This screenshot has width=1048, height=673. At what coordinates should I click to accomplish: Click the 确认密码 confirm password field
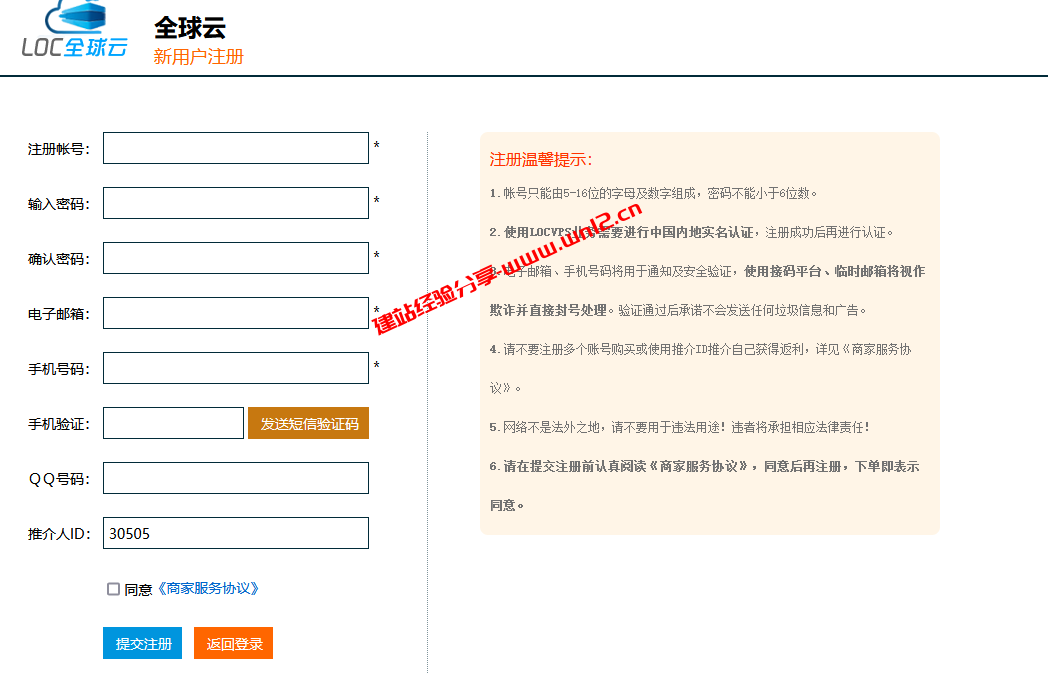pyautogui.click(x=235, y=257)
